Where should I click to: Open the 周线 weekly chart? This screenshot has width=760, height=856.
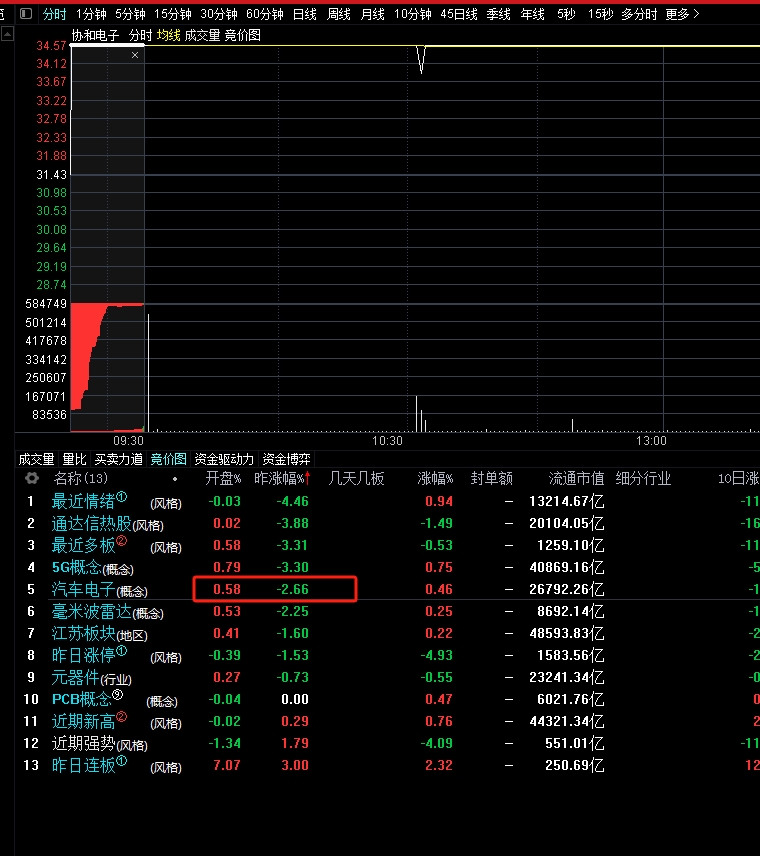click(339, 14)
